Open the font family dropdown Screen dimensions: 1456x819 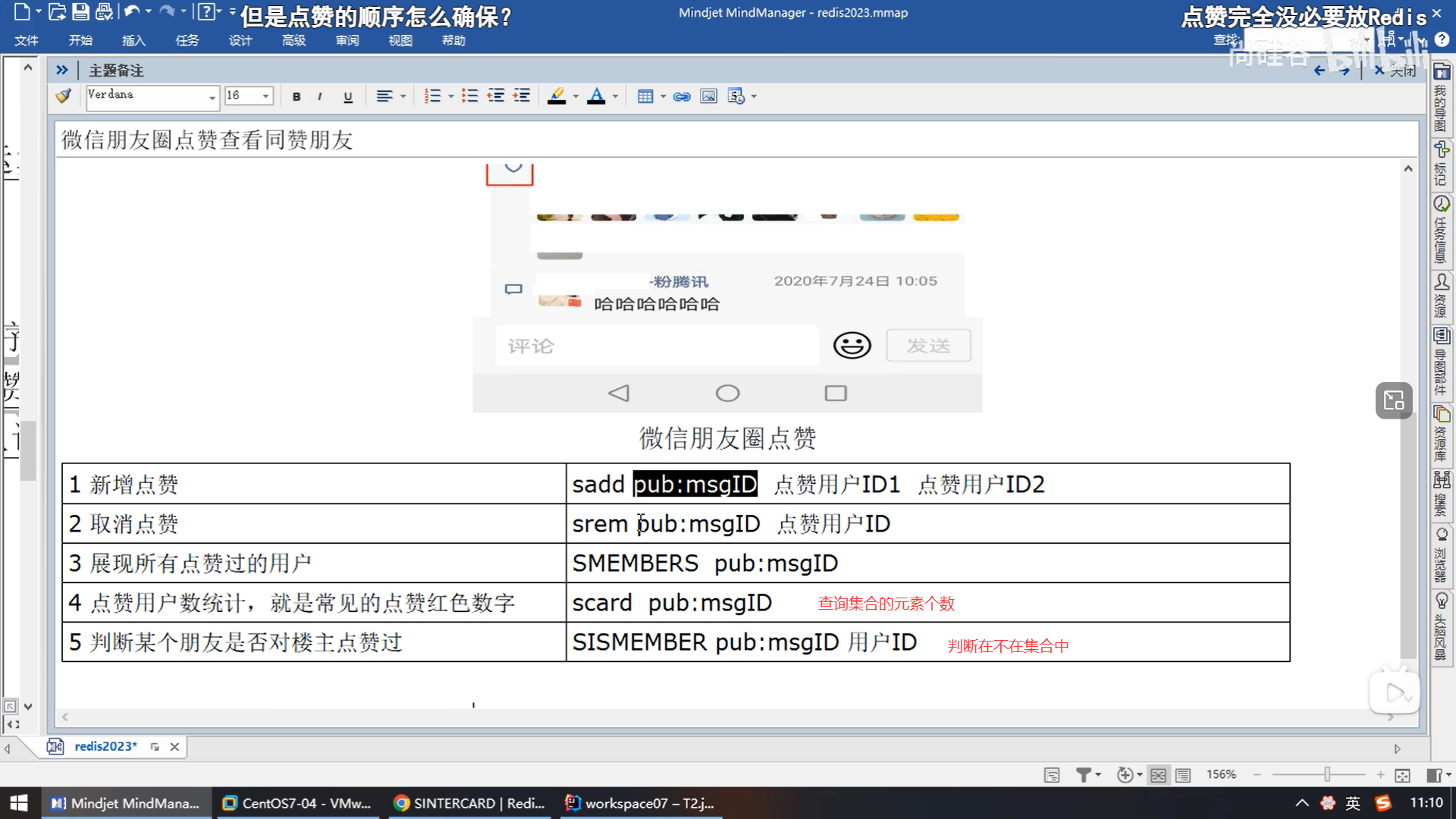coord(213,97)
